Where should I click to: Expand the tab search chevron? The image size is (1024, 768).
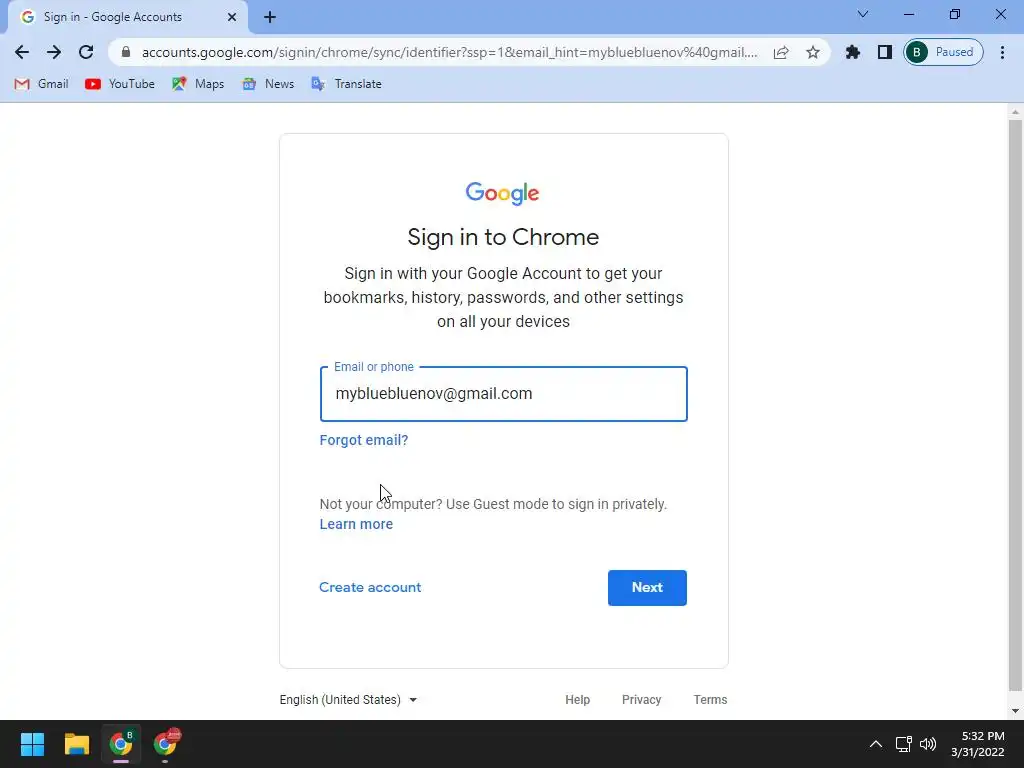(863, 14)
